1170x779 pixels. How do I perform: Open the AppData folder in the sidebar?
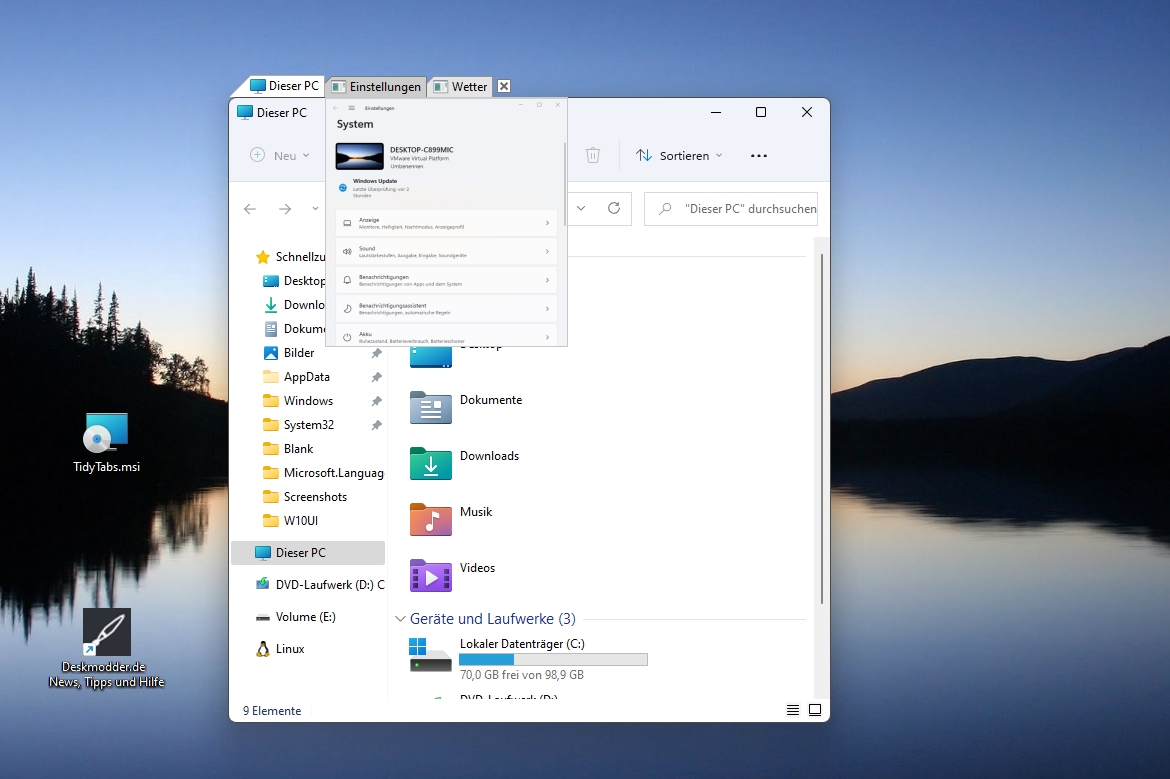[296, 377]
